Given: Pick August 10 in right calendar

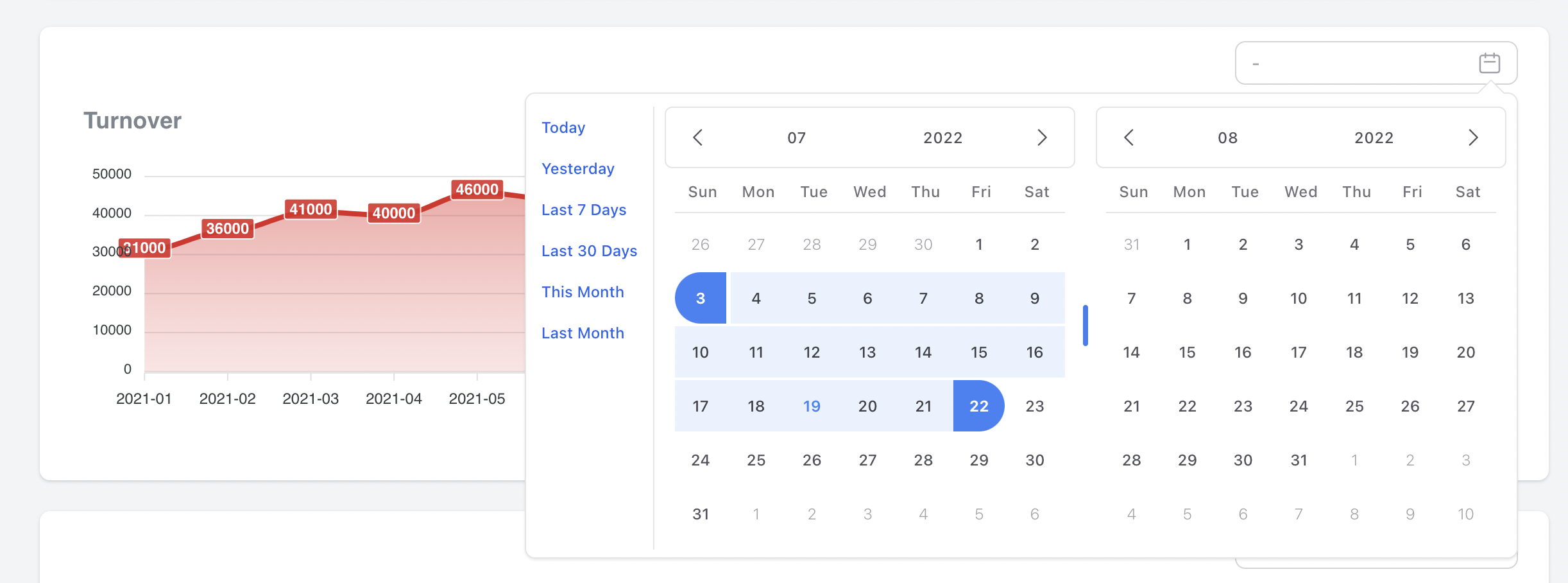Looking at the screenshot, I should (1299, 298).
